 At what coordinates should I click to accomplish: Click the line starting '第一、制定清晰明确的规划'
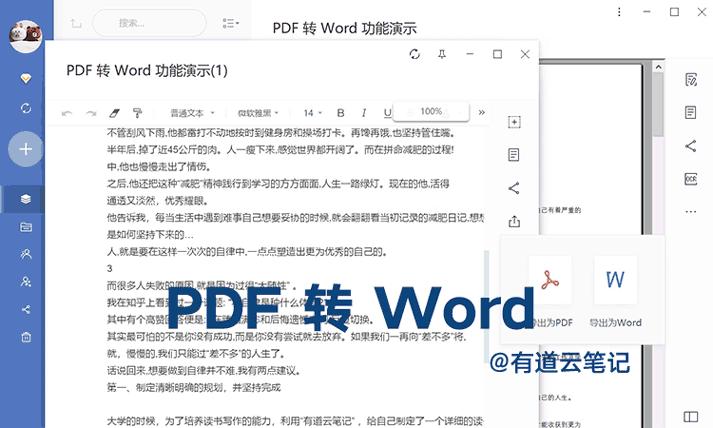[194, 388]
